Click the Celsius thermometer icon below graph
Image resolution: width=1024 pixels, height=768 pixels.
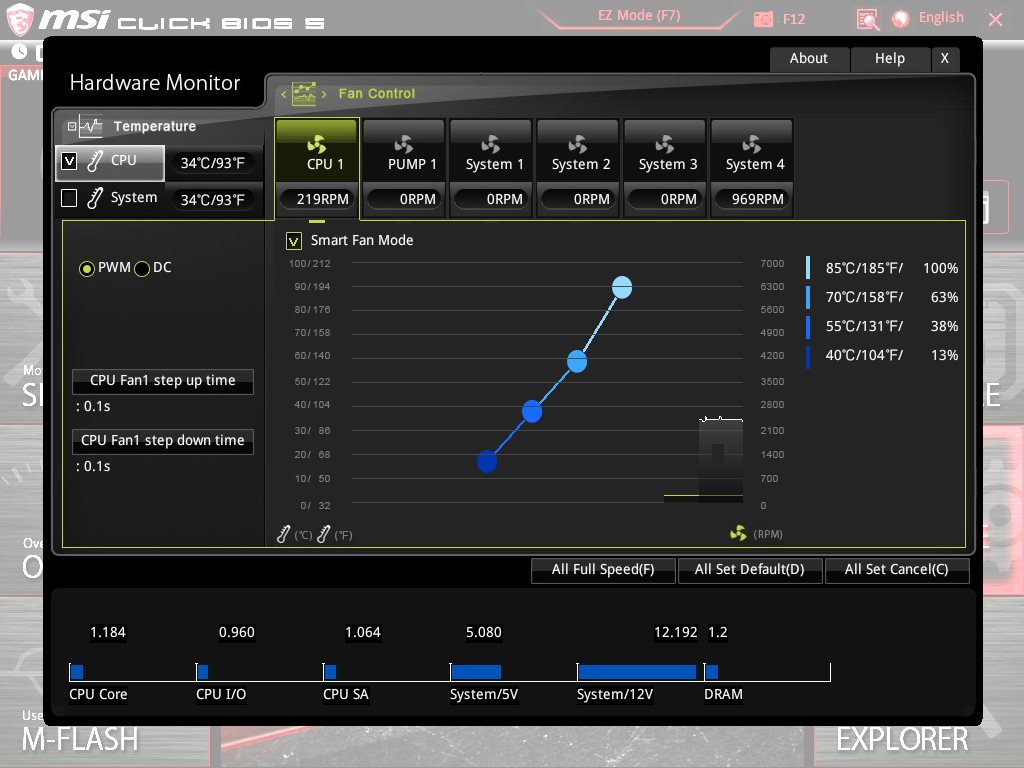[283, 534]
